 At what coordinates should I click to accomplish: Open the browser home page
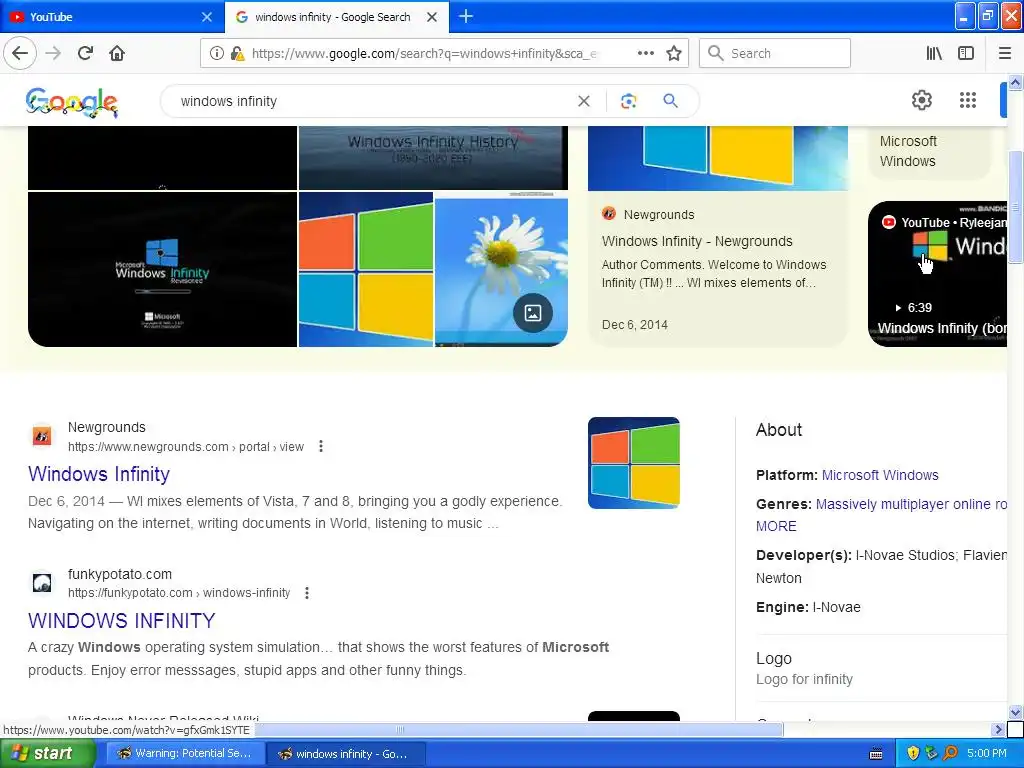tap(117, 53)
